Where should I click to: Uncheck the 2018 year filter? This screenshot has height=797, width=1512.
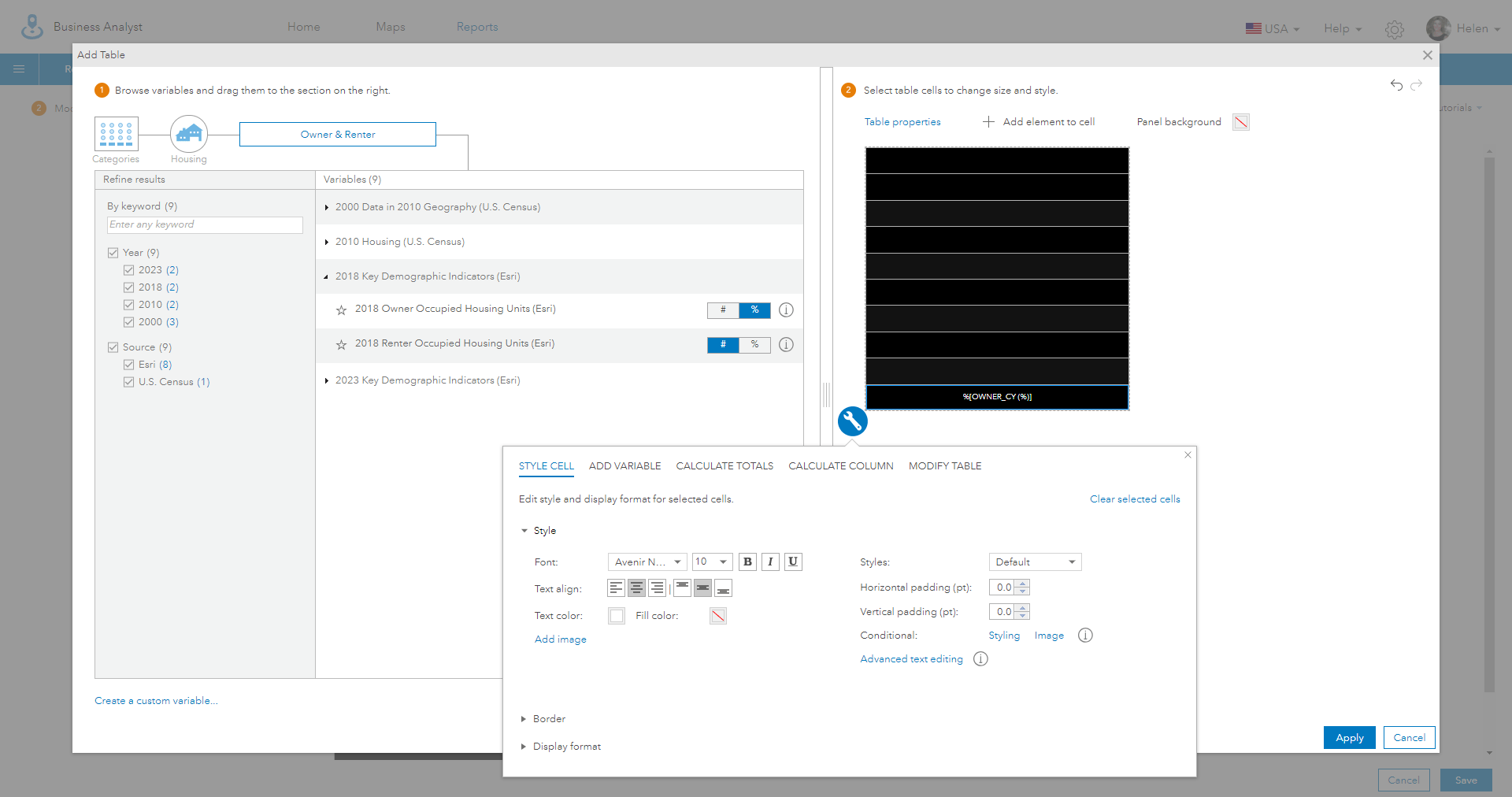[x=128, y=287]
